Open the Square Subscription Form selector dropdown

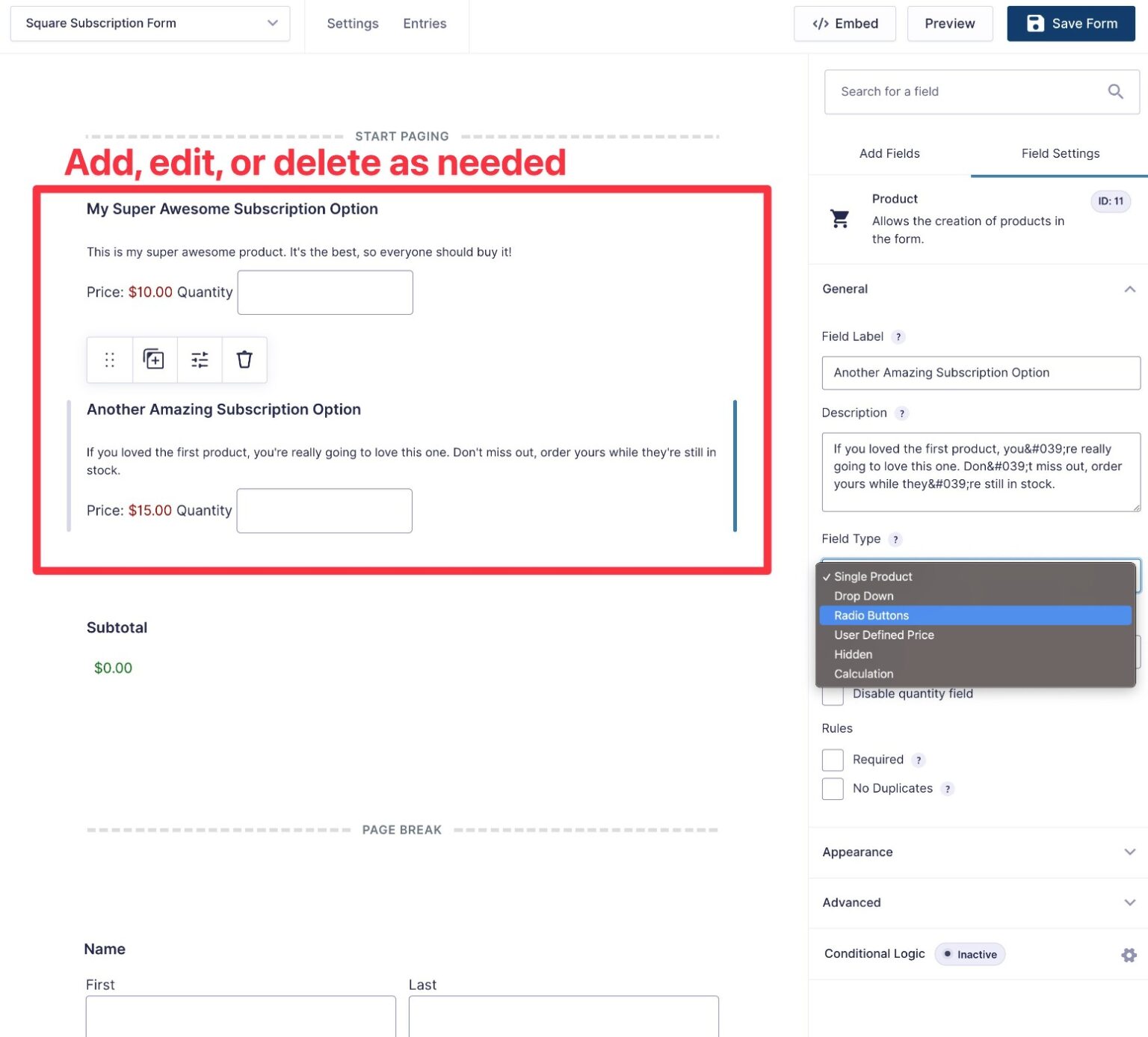point(272,23)
